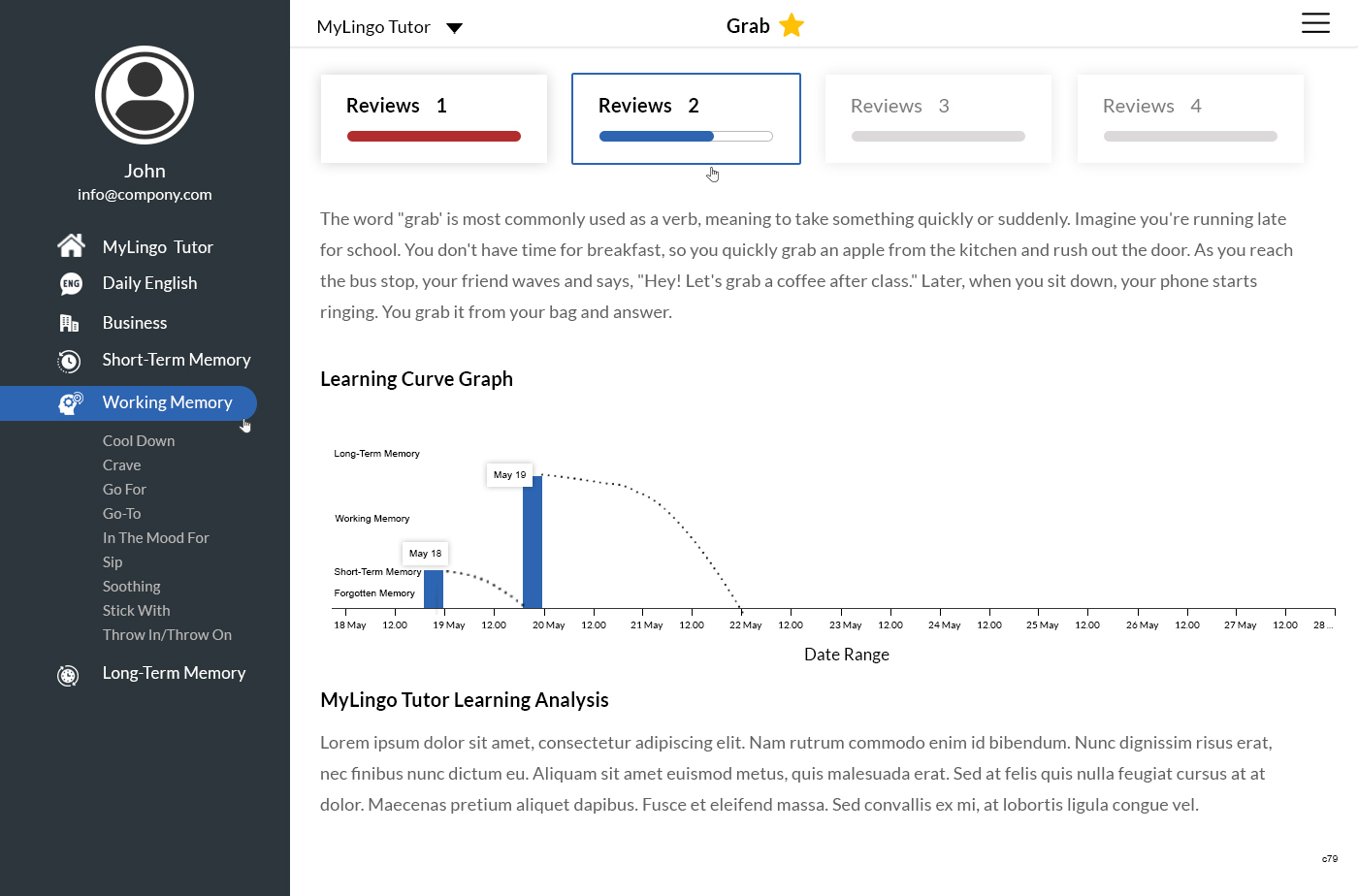The image size is (1358, 896).
Task: Click the ENG speech bubble icon
Action: tap(71, 283)
